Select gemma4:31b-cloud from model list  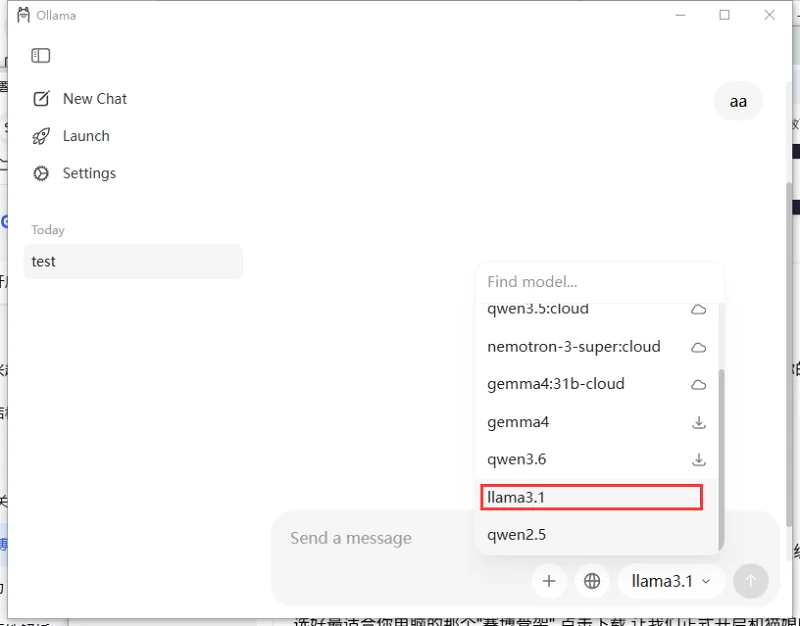596,384
